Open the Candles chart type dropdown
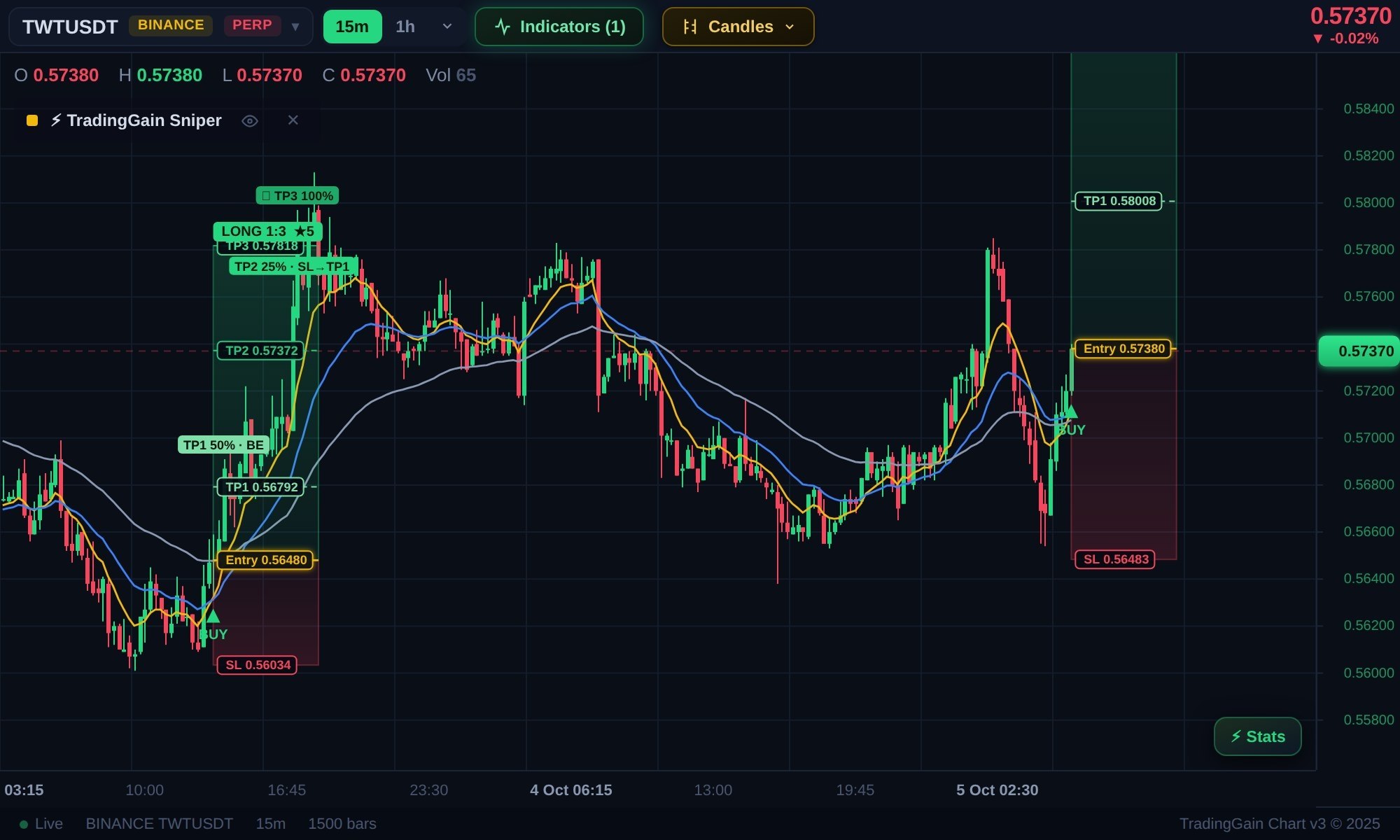The image size is (1400, 840). click(738, 27)
